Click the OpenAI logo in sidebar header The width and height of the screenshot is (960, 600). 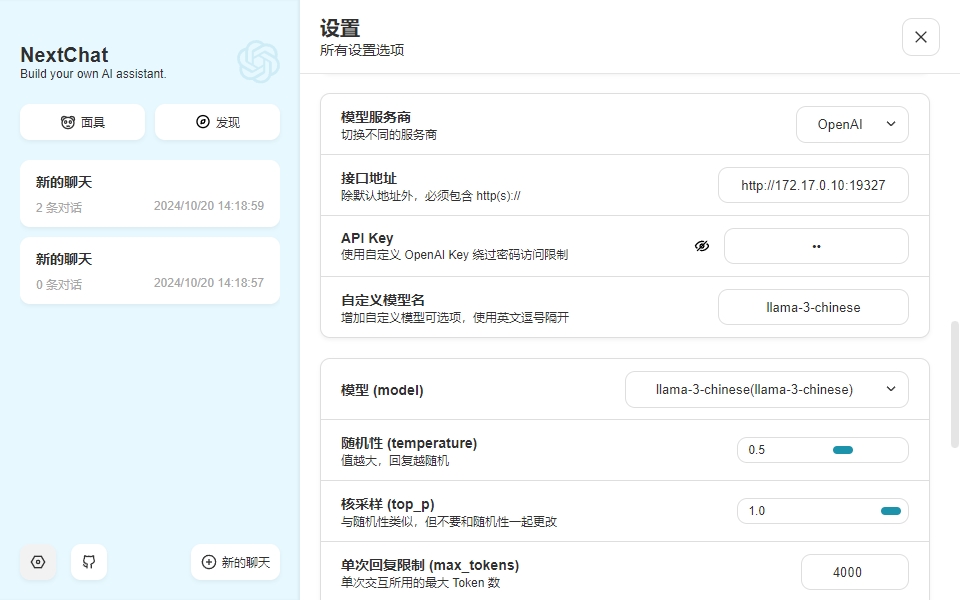tap(258, 61)
